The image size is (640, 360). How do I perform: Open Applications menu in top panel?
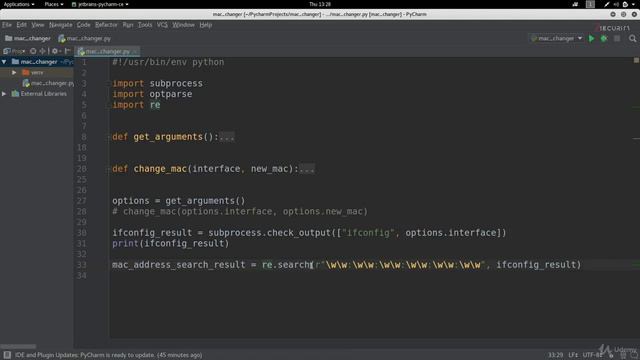point(19,4)
